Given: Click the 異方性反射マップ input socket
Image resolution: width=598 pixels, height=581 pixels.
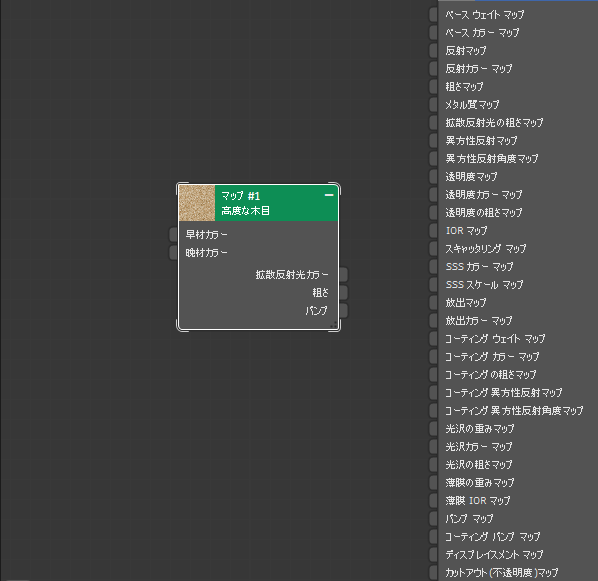Looking at the screenshot, I should pyautogui.click(x=434, y=140).
